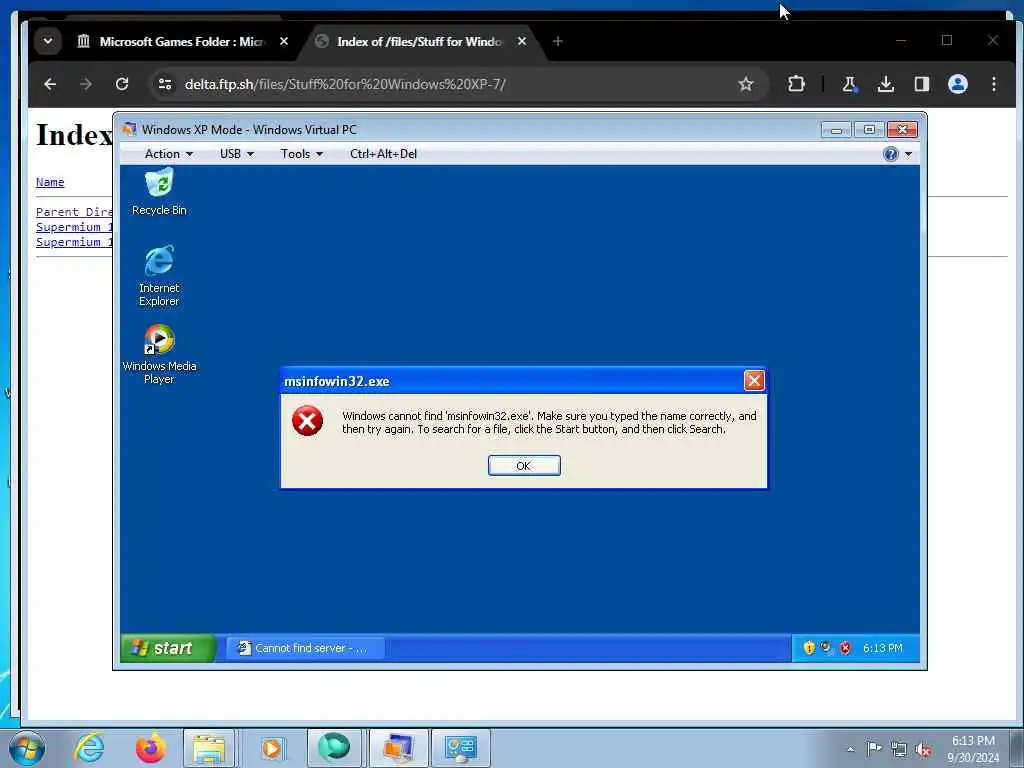Maximize the Windows XP Mode window
Screen dimensions: 1024x768
tap(869, 130)
